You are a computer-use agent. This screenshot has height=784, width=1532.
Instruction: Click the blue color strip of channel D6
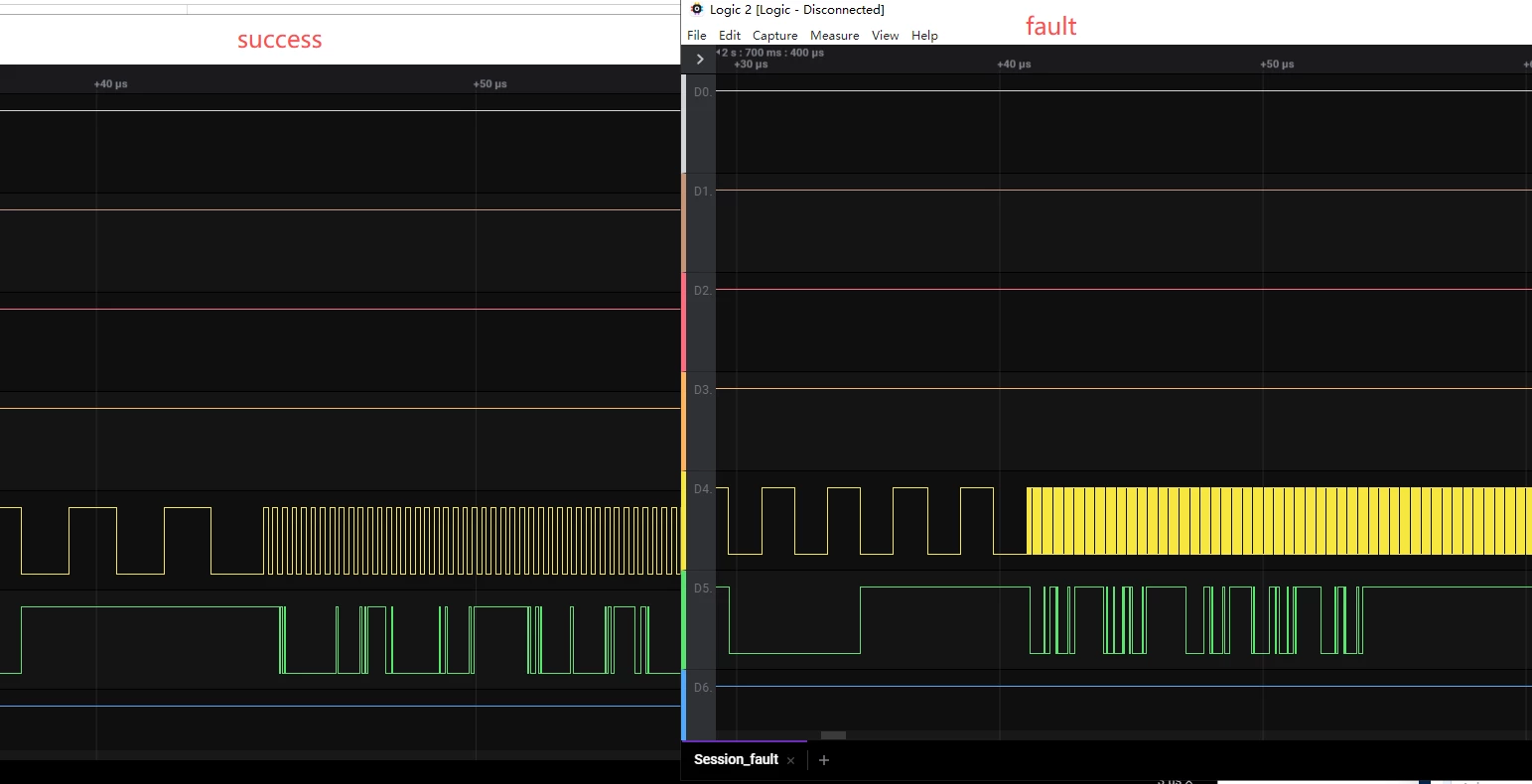tap(684, 705)
